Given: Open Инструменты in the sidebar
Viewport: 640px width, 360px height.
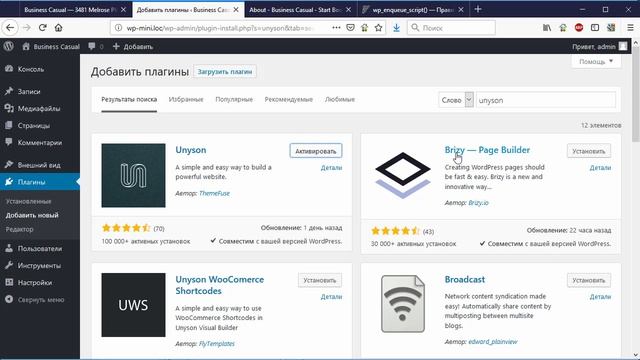Looking at the screenshot, I should tap(40, 266).
